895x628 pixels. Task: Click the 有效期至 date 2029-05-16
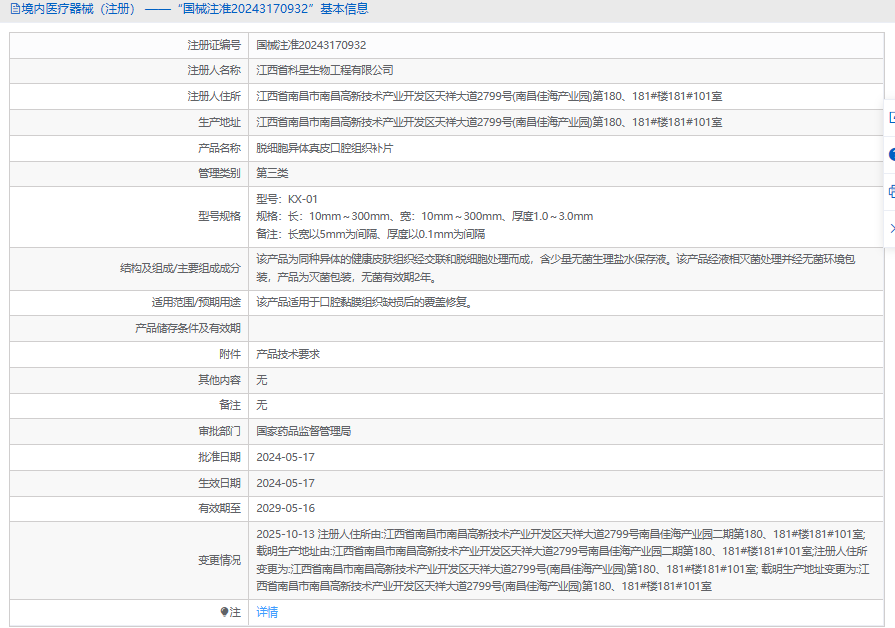pos(285,508)
